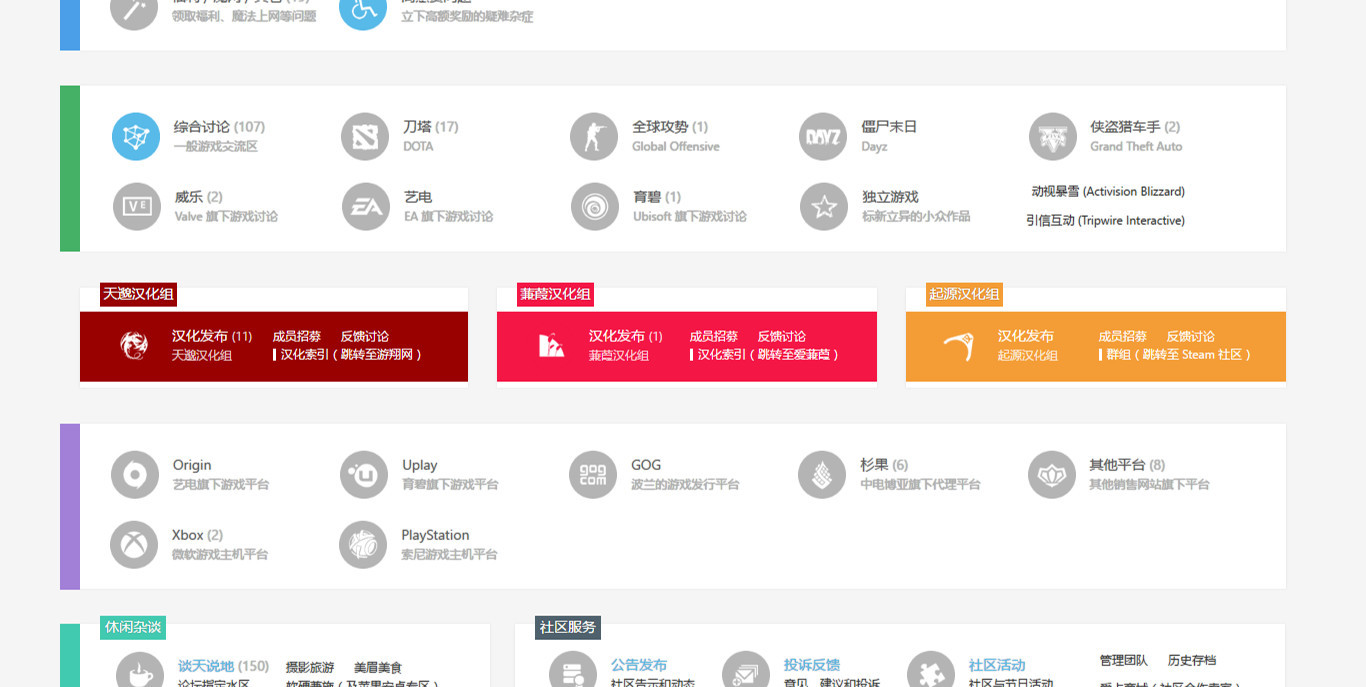Image resolution: width=1366 pixels, height=687 pixels.
Task: Click 反馈讨论 under 起源汉化组
Action: (x=1191, y=337)
